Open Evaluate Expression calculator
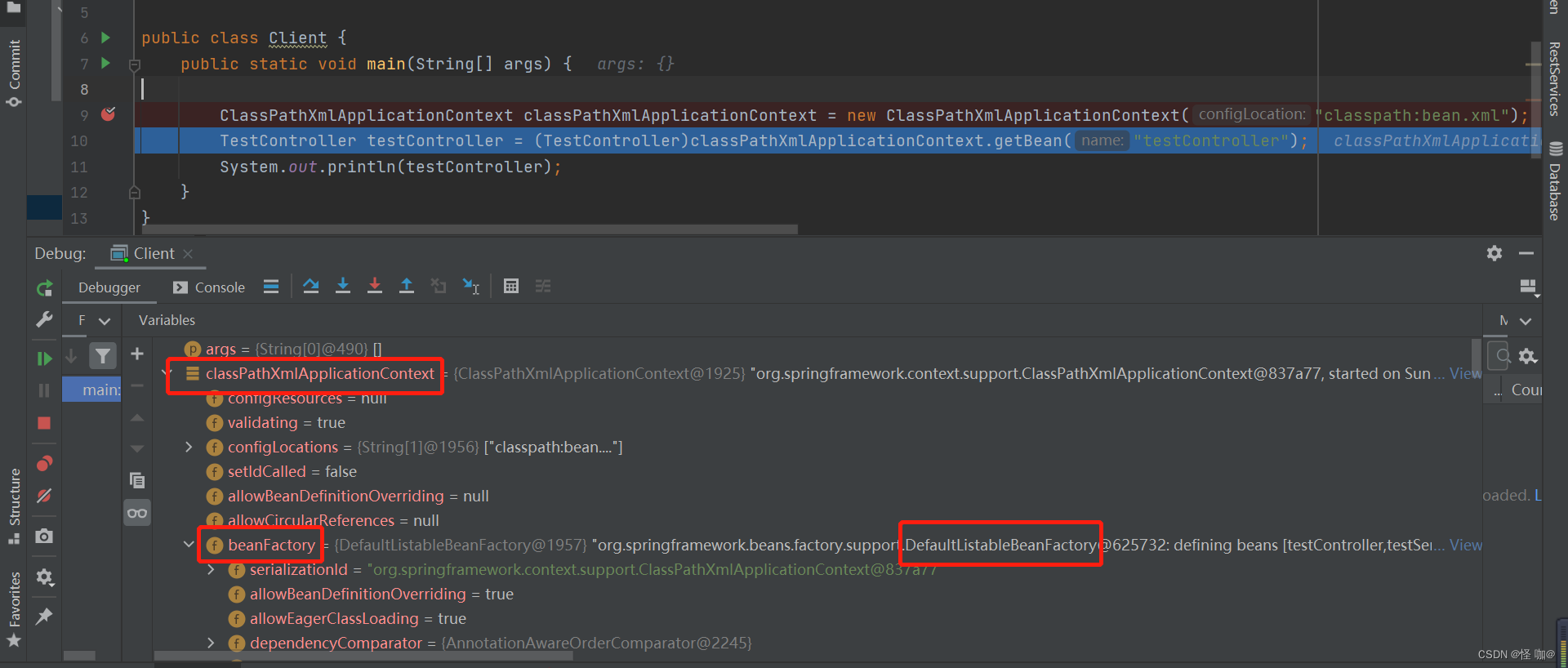This screenshot has width=1568, height=668. coord(511,286)
